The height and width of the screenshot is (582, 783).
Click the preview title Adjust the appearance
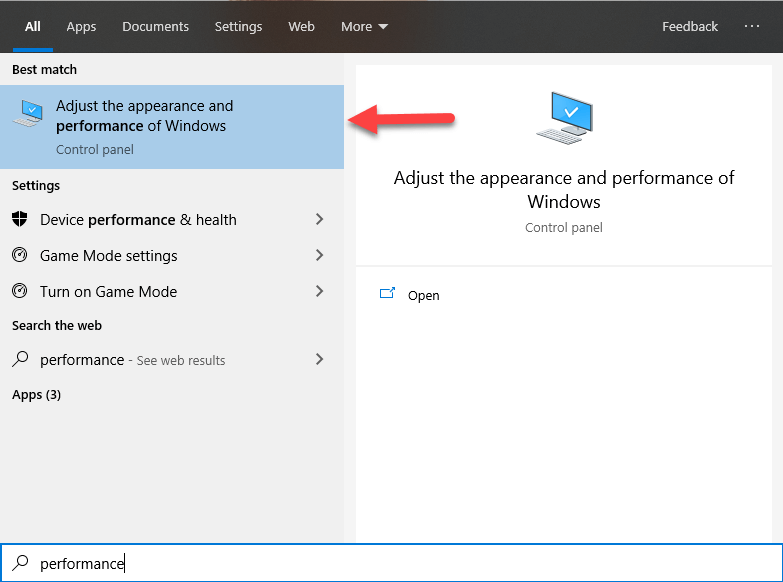[564, 189]
